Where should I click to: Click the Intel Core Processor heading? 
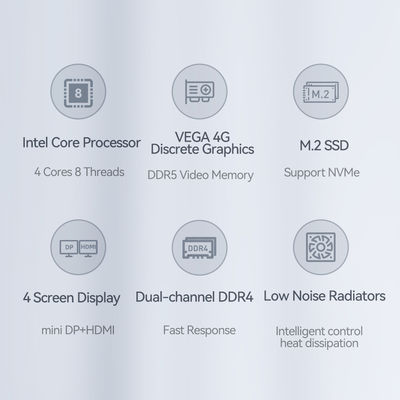click(81, 143)
